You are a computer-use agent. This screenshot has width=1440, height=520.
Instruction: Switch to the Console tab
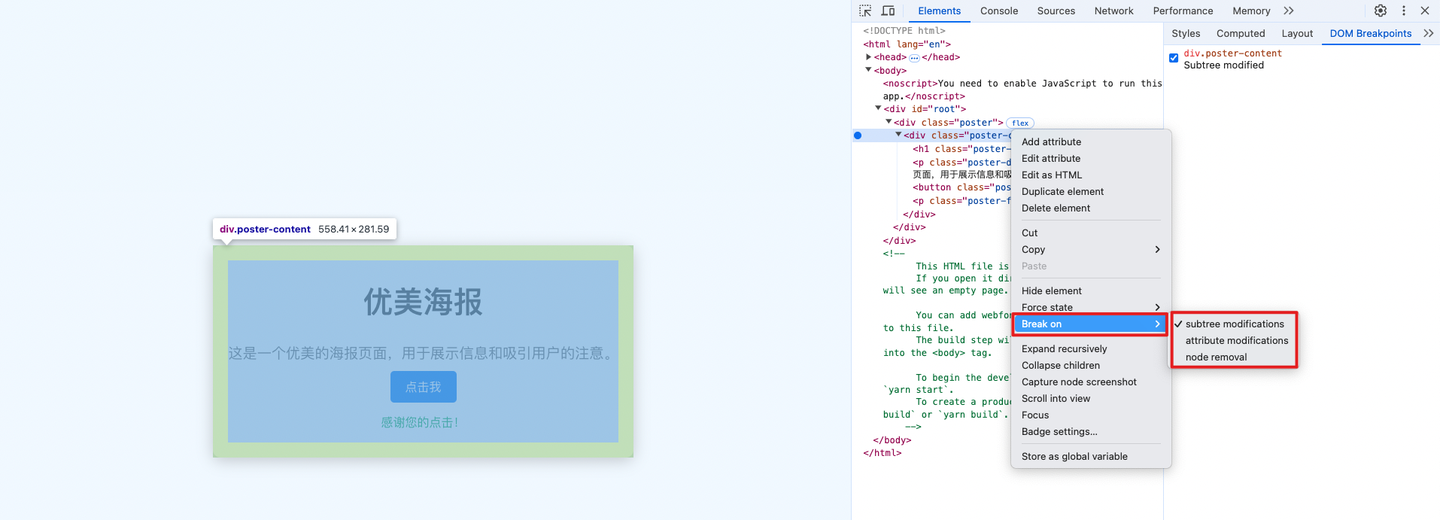tap(998, 11)
